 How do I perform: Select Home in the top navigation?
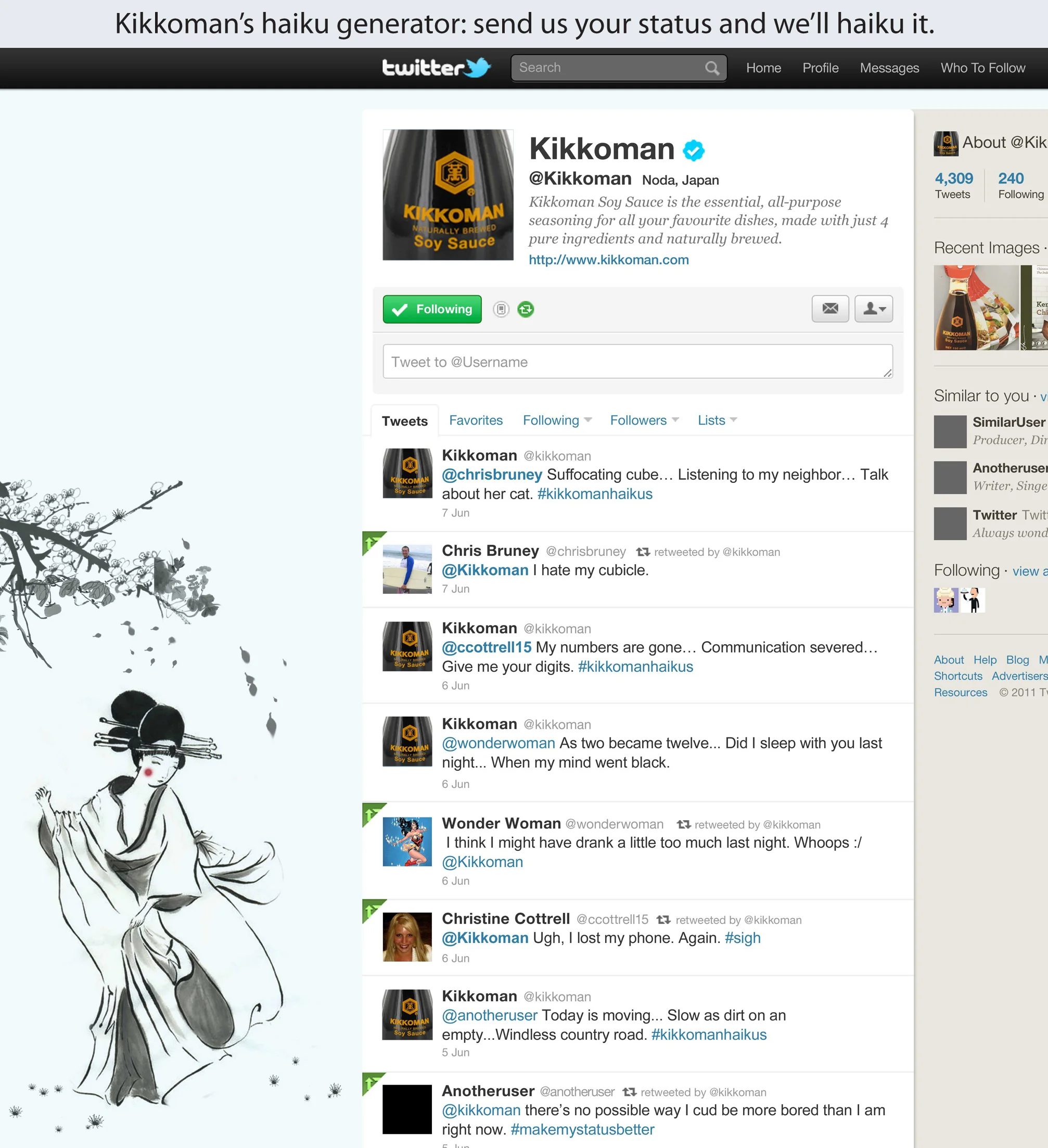click(x=763, y=68)
